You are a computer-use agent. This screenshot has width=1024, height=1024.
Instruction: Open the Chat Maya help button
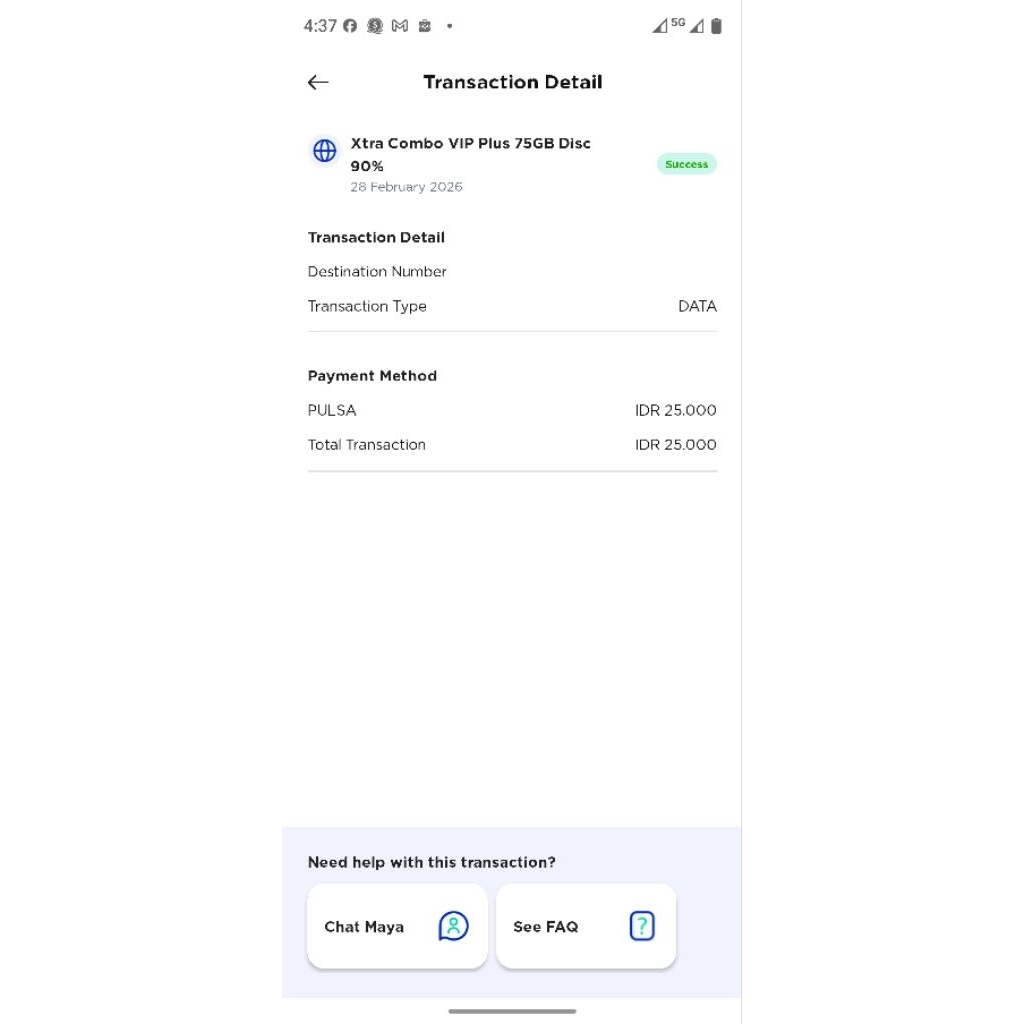(x=397, y=926)
